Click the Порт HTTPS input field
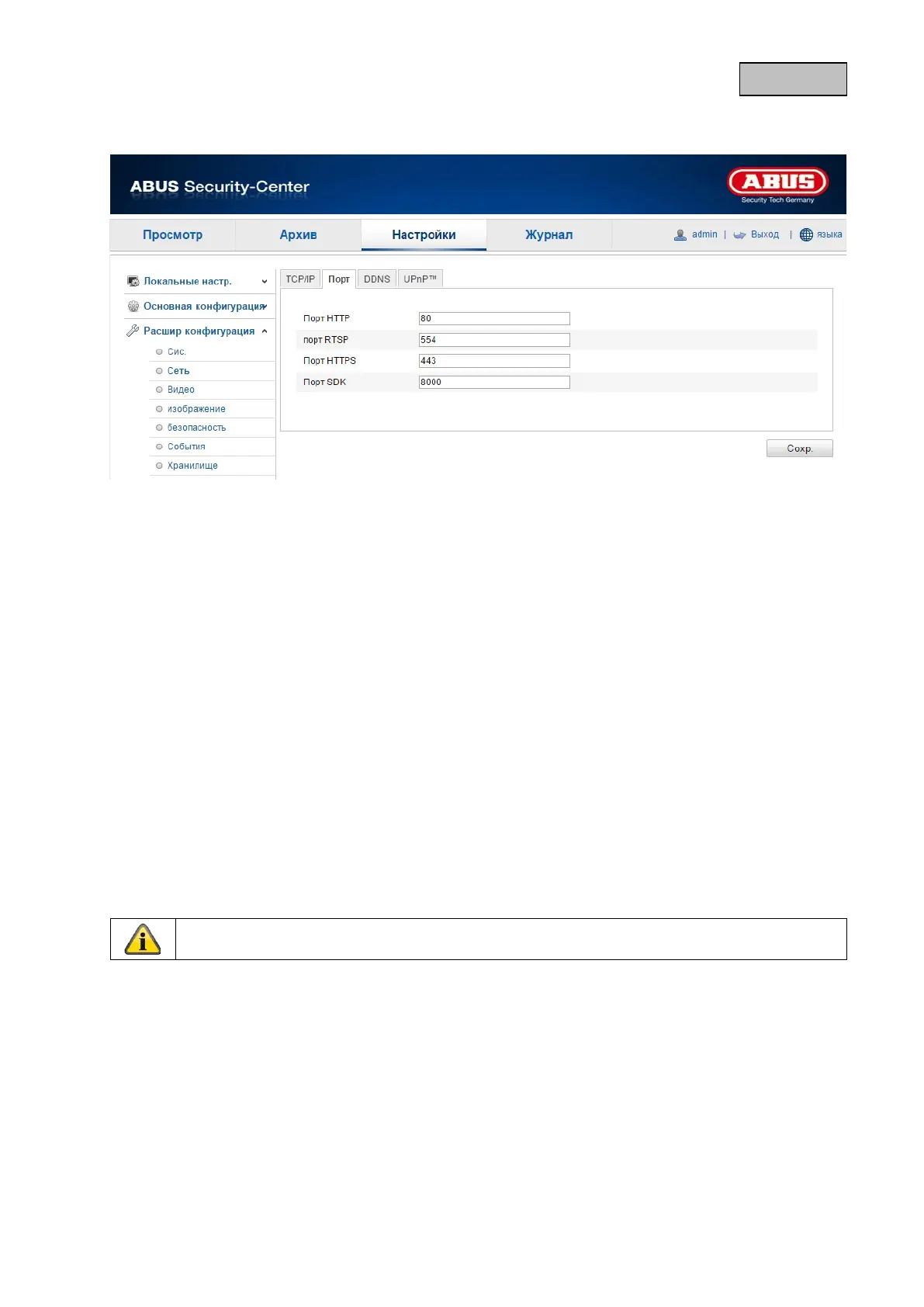924x1307 pixels. pyautogui.click(x=494, y=361)
